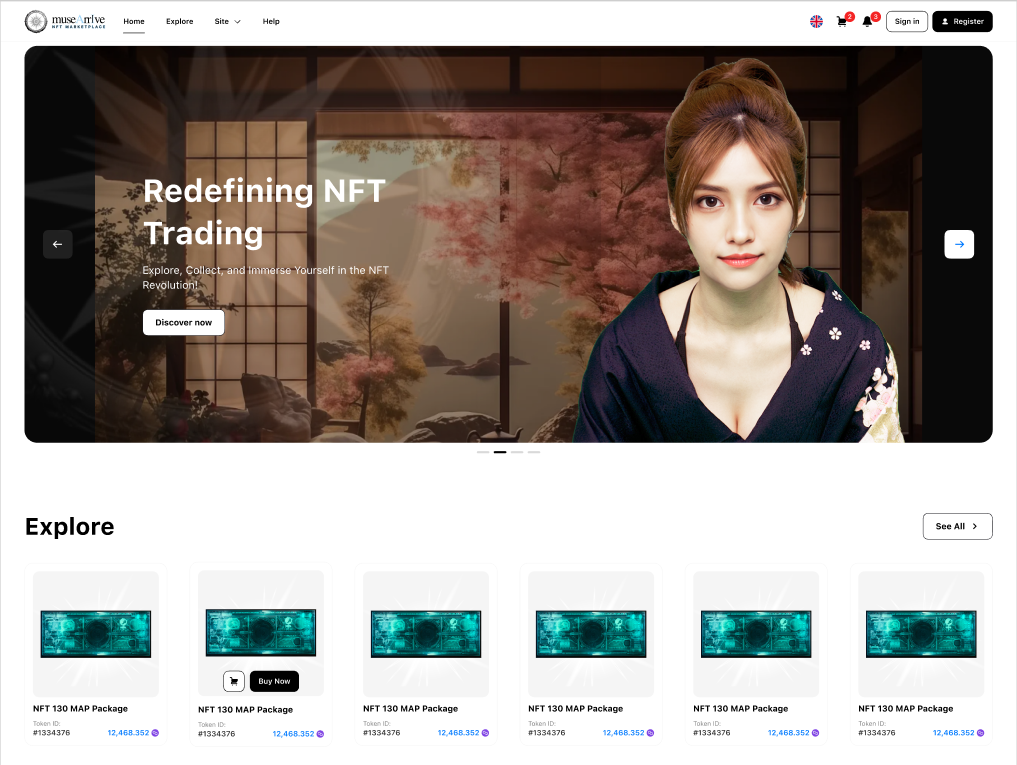
Task: Open the Explore nav item
Action: pos(180,21)
